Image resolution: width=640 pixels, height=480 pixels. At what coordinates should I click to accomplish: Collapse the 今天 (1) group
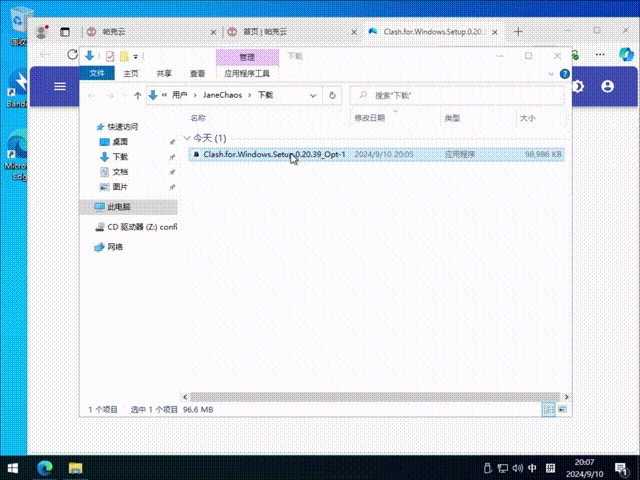(x=186, y=138)
